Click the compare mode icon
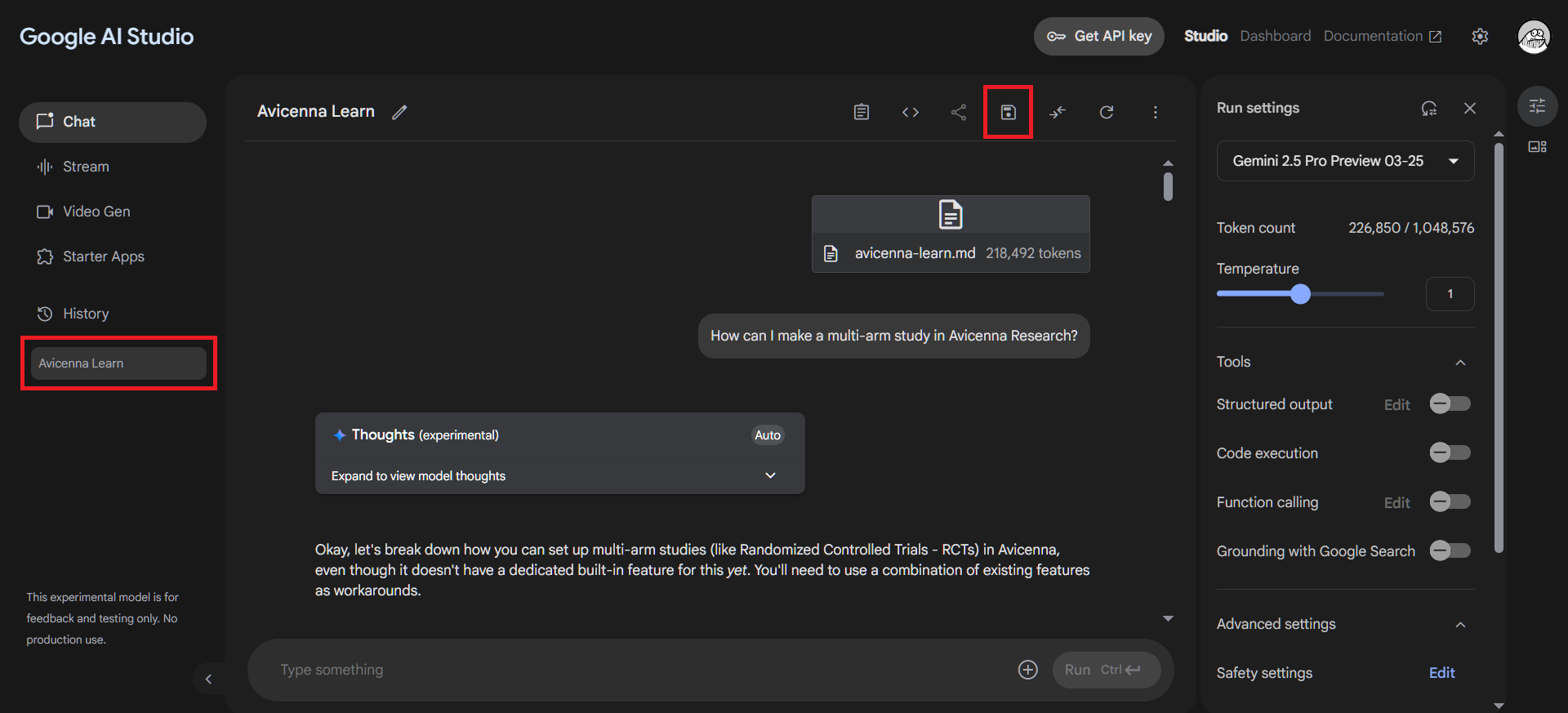The width and height of the screenshot is (1568, 713). pos(1058,112)
